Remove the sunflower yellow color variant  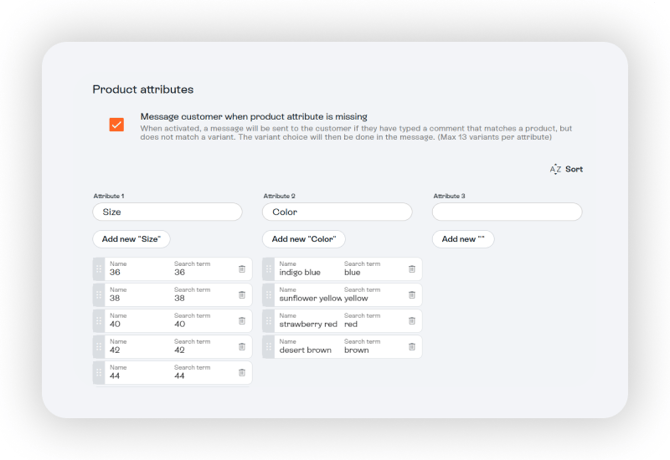click(x=412, y=295)
